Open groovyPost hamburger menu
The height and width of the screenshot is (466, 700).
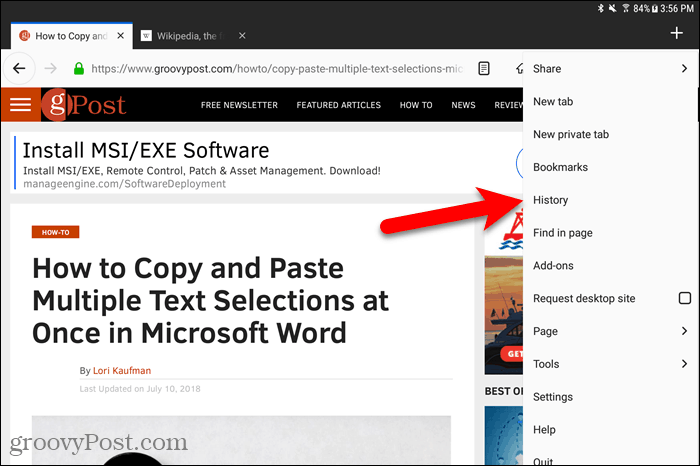[21, 104]
